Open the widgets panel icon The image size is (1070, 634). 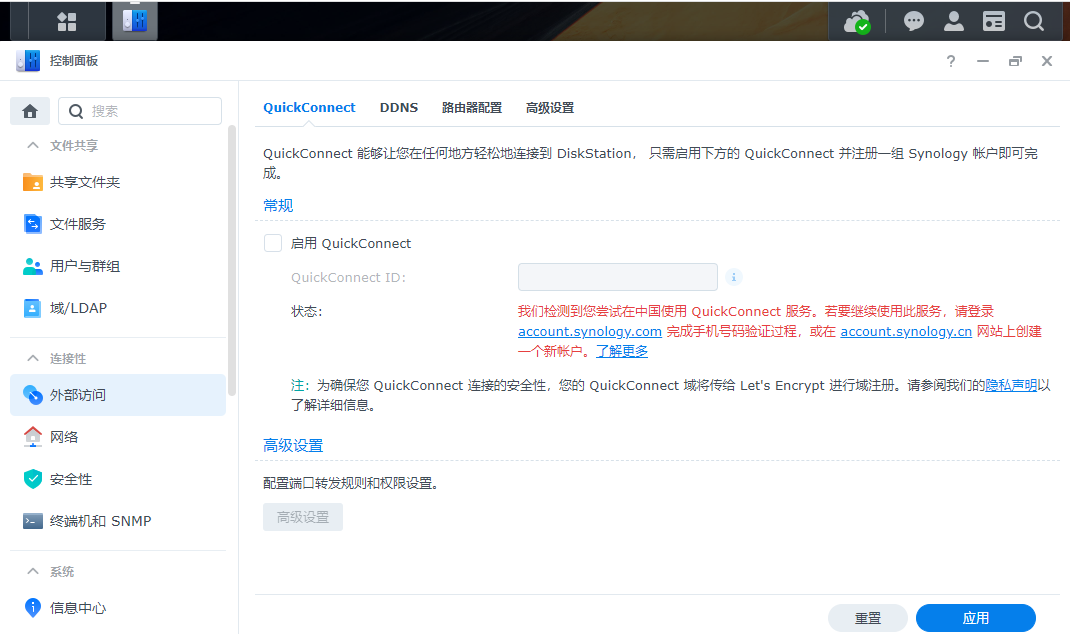pos(993,21)
